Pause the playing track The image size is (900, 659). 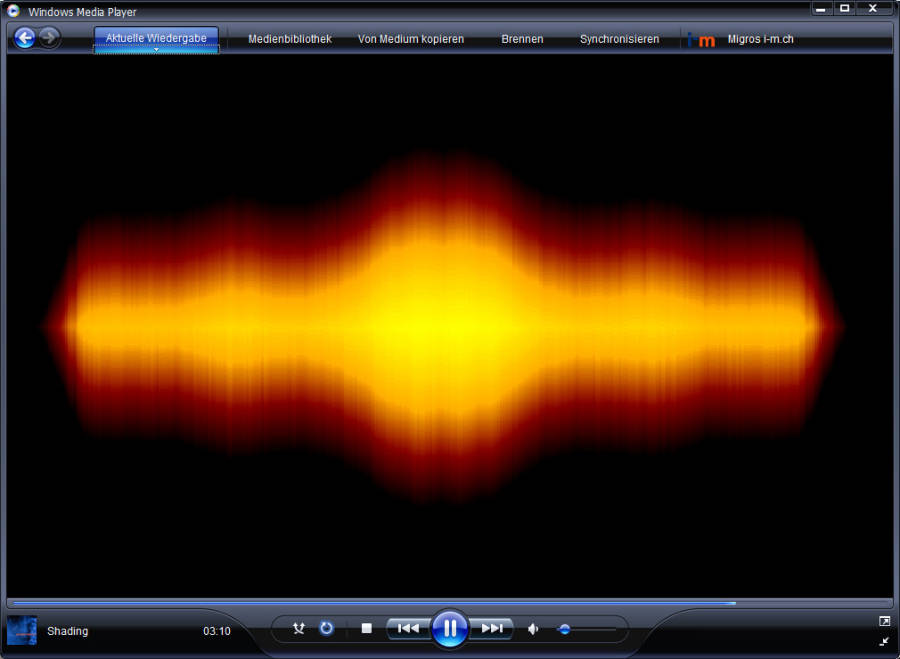tap(450, 629)
